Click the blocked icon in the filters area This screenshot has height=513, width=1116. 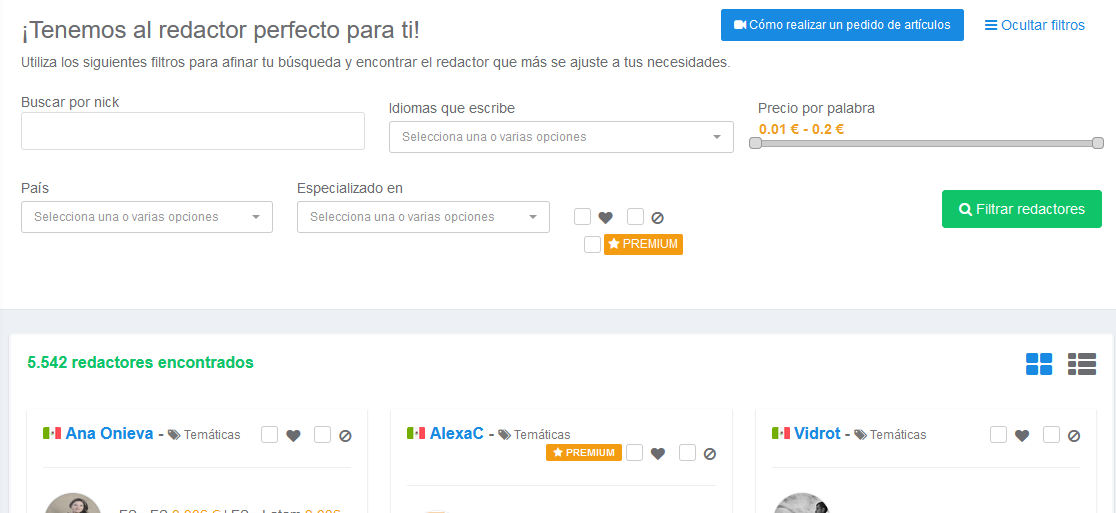point(658,218)
